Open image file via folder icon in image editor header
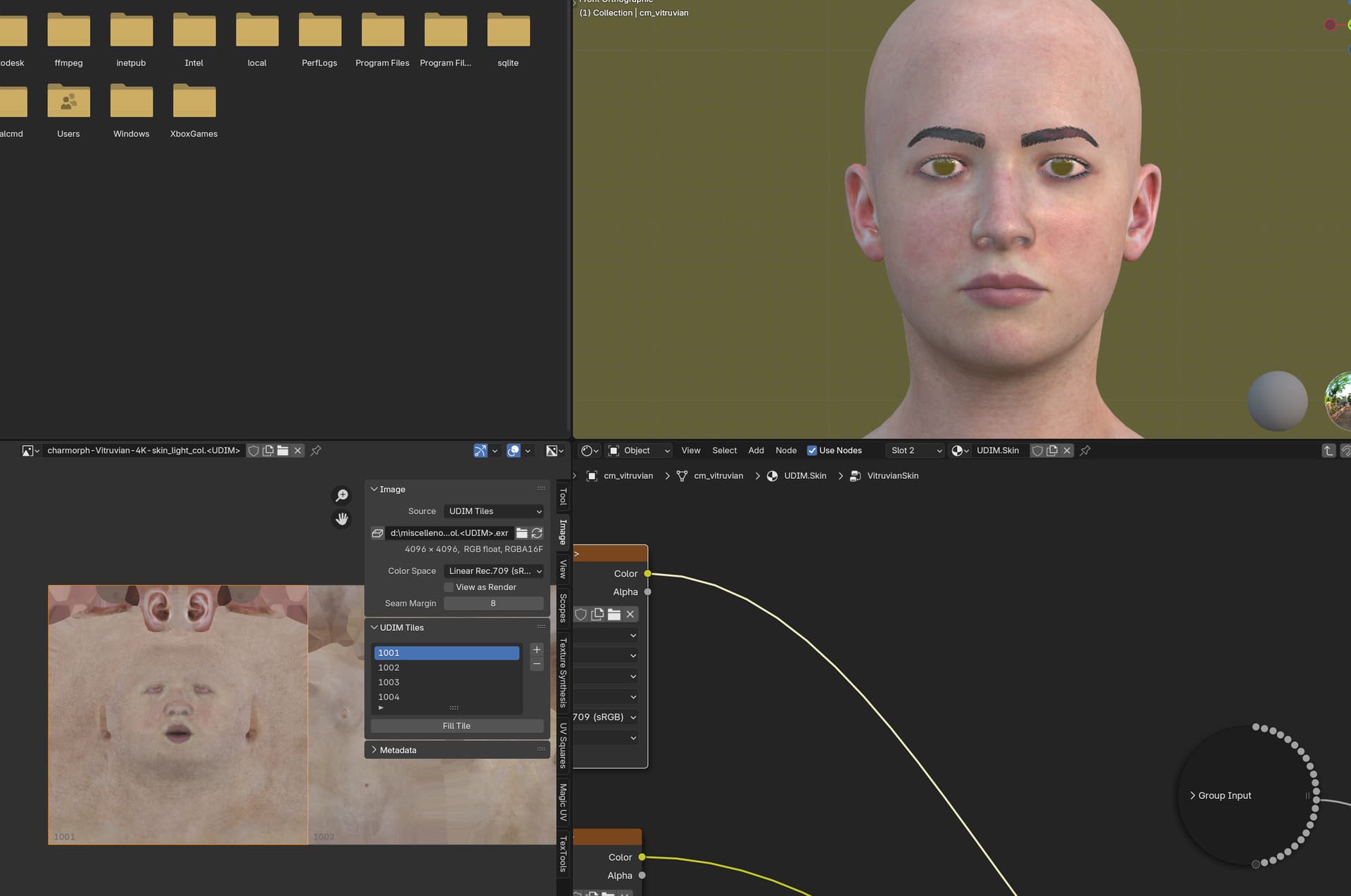Screen dimensions: 1351x896 coord(283,451)
